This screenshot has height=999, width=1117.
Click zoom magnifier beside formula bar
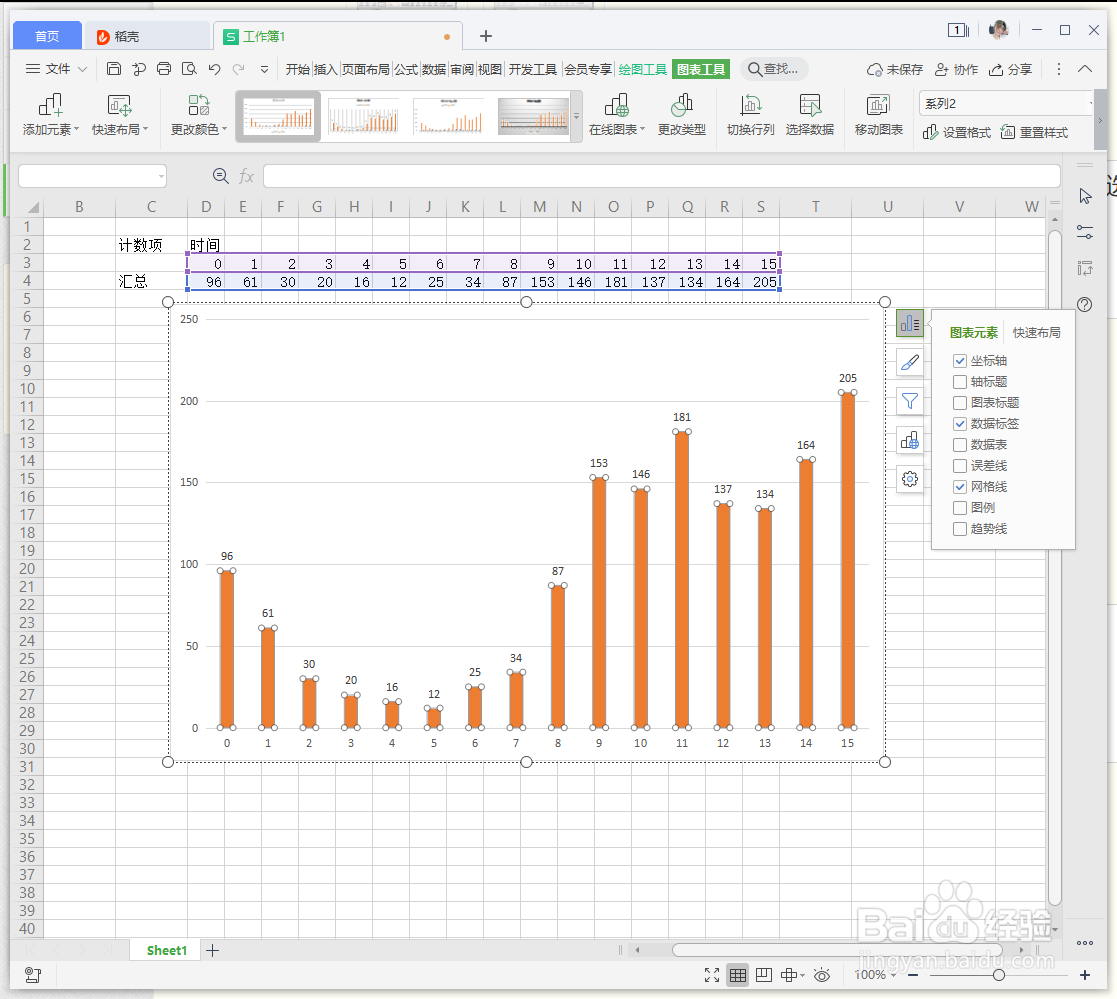pyautogui.click(x=221, y=176)
